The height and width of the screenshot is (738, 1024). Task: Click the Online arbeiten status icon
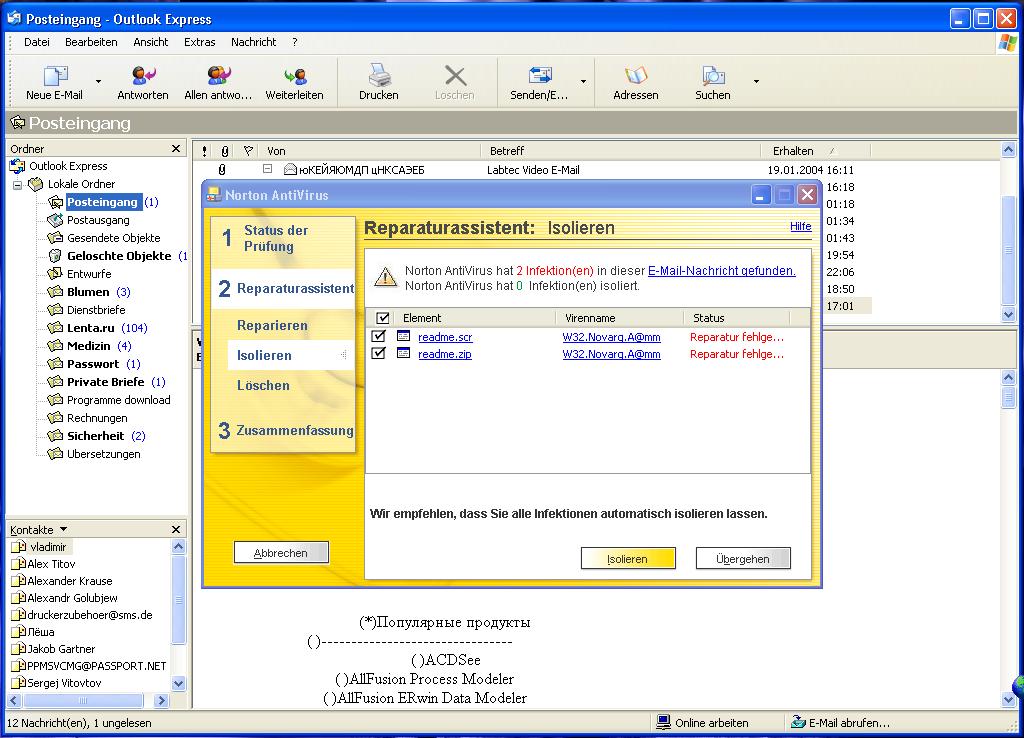point(664,722)
